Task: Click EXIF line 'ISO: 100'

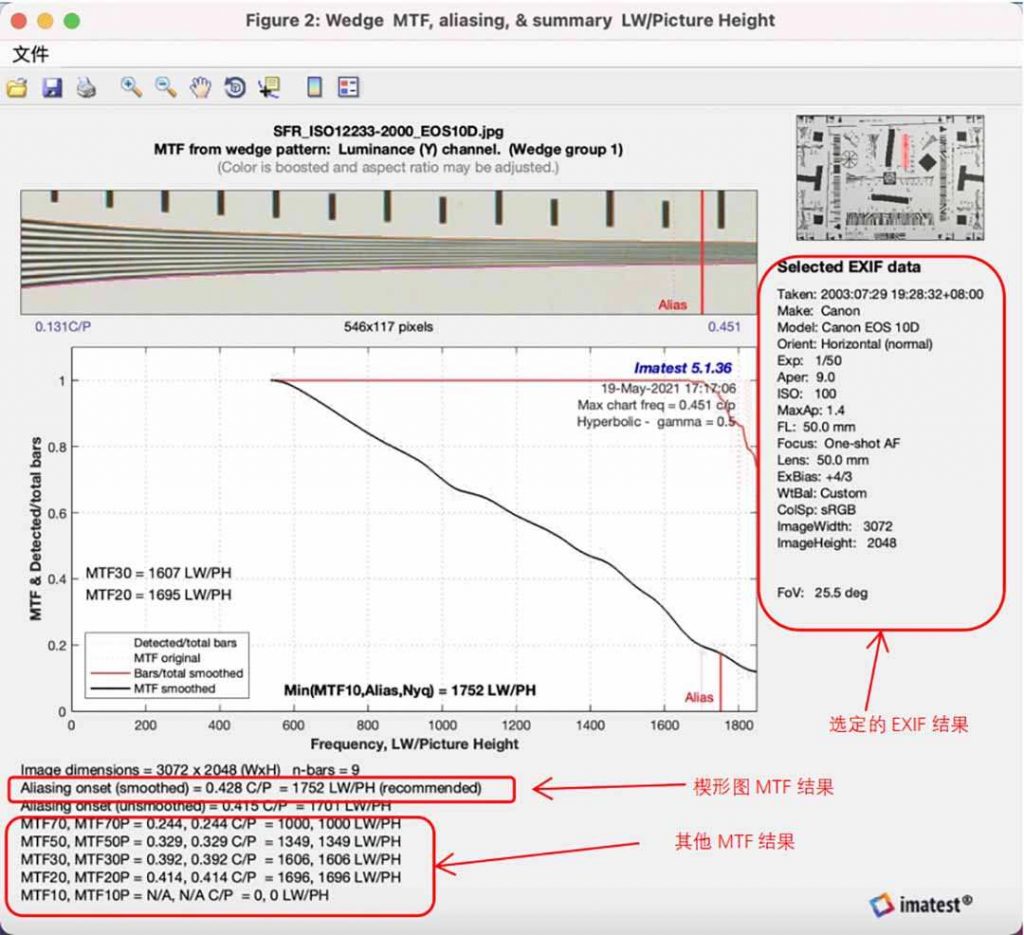Action: click(807, 394)
